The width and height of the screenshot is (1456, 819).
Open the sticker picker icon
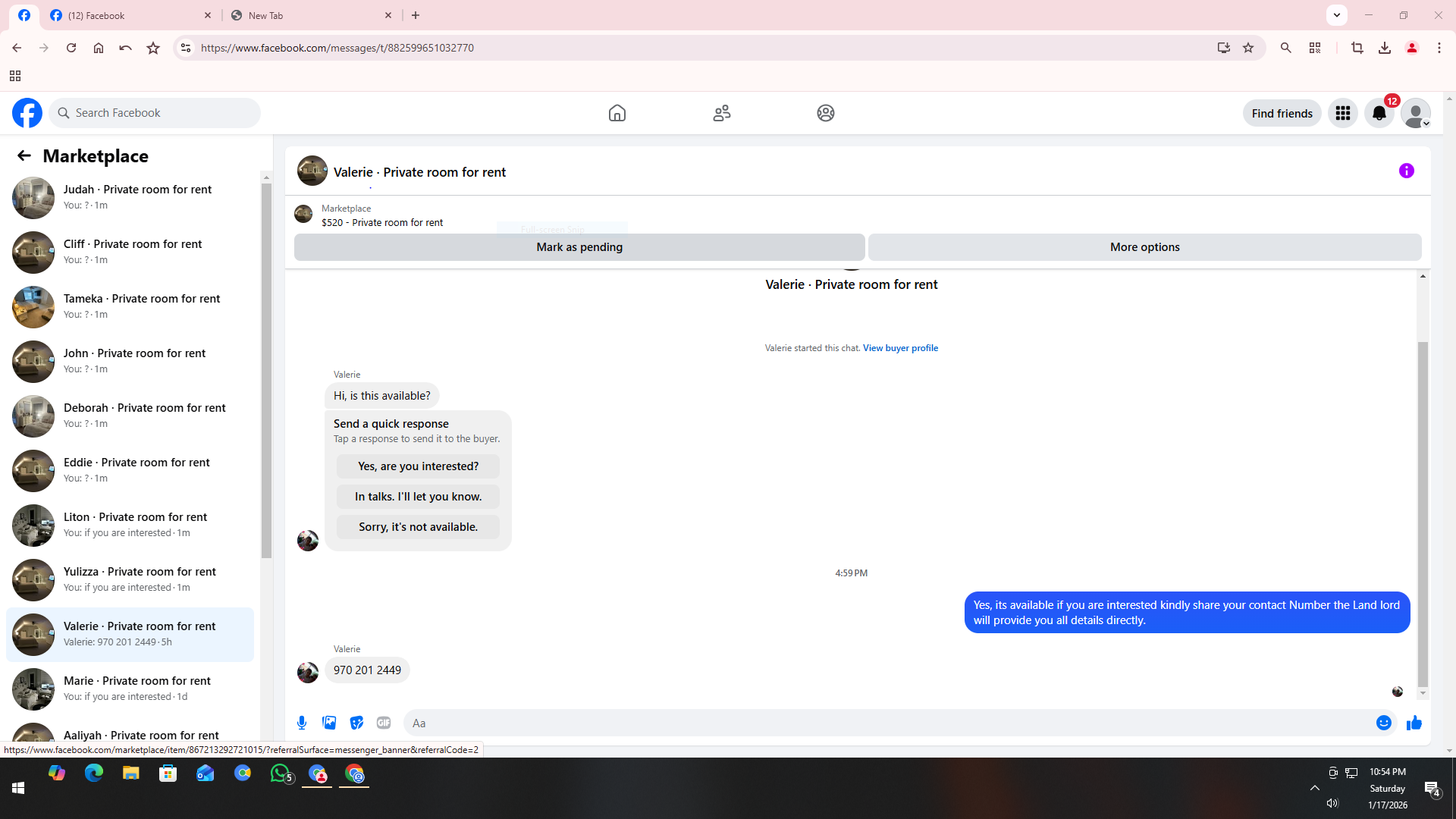[x=356, y=723]
